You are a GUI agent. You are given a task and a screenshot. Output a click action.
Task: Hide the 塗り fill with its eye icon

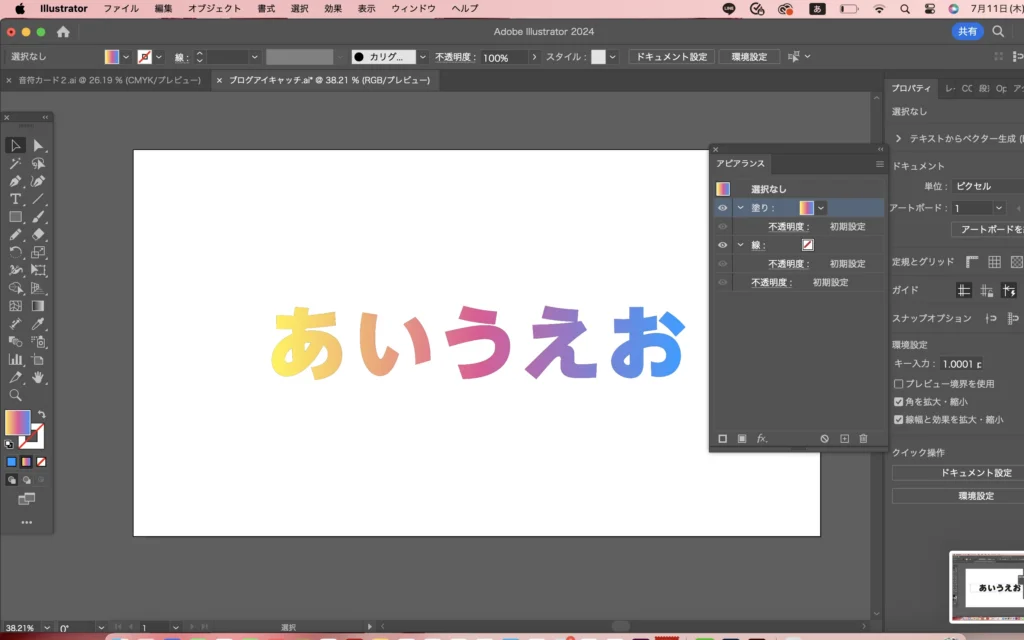coord(722,208)
